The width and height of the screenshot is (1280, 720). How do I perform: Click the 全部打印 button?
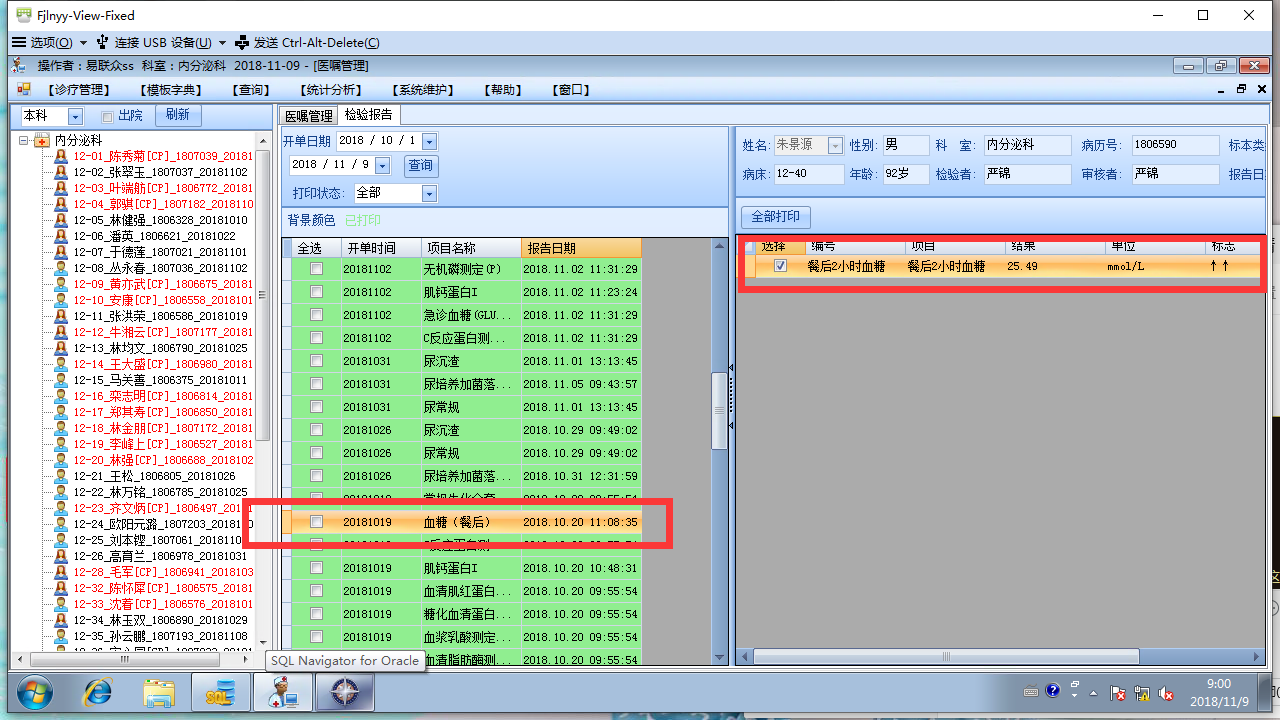(775, 217)
